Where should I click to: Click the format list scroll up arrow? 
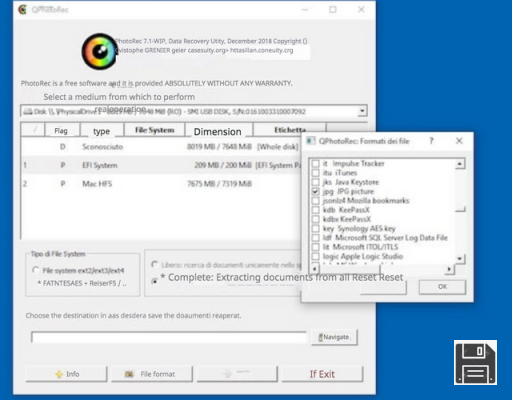(460, 164)
